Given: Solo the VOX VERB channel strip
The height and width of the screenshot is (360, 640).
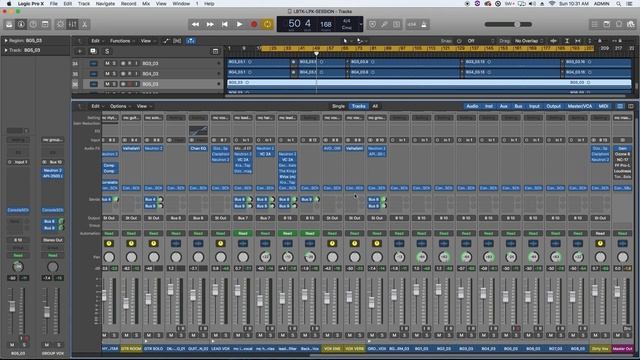Looking at the screenshot, I should click(x=360, y=335).
